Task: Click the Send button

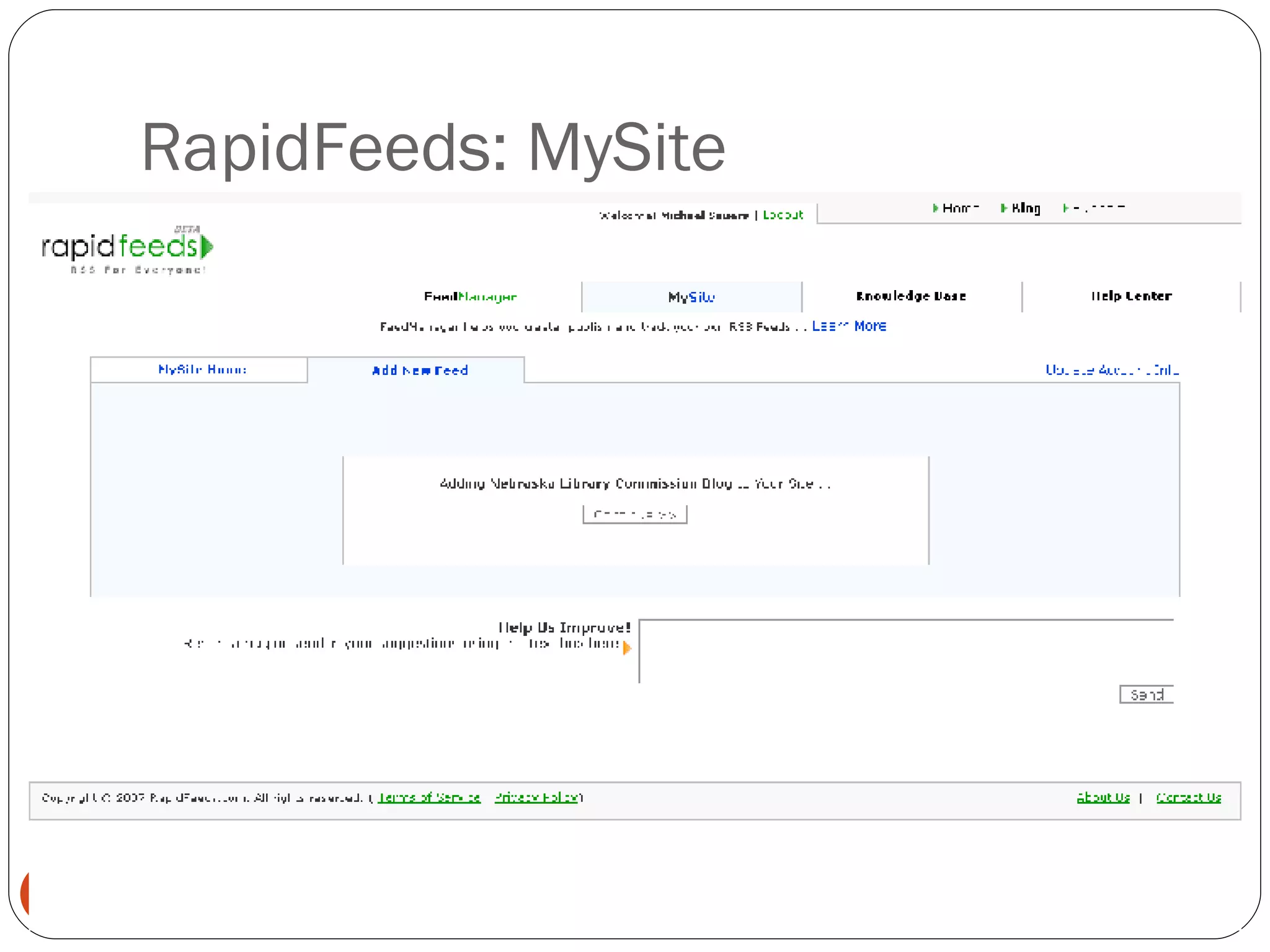Action: (x=1147, y=695)
